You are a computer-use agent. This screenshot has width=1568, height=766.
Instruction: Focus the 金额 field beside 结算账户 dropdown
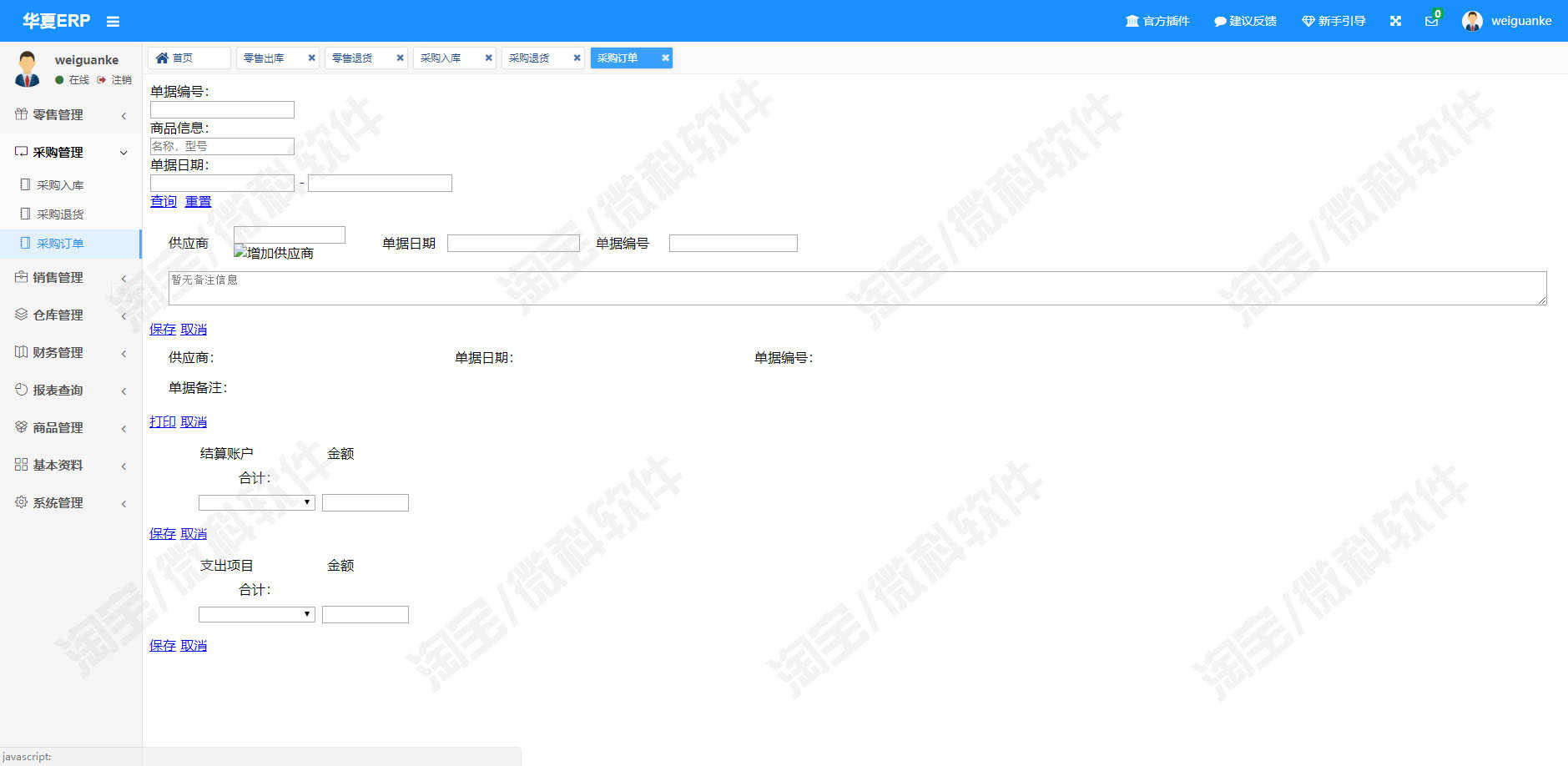pos(366,502)
